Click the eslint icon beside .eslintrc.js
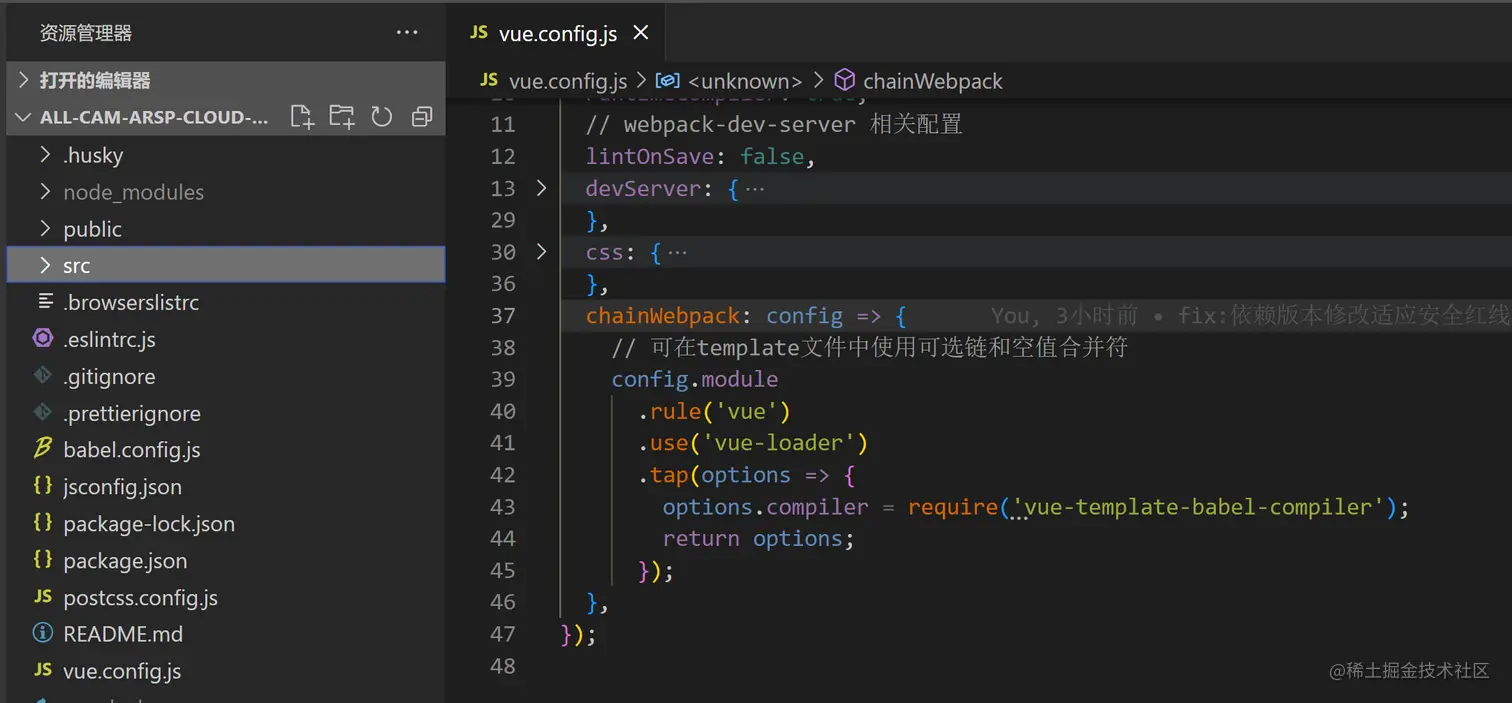The width and height of the screenshot is (1512, 703). (43, 339)
